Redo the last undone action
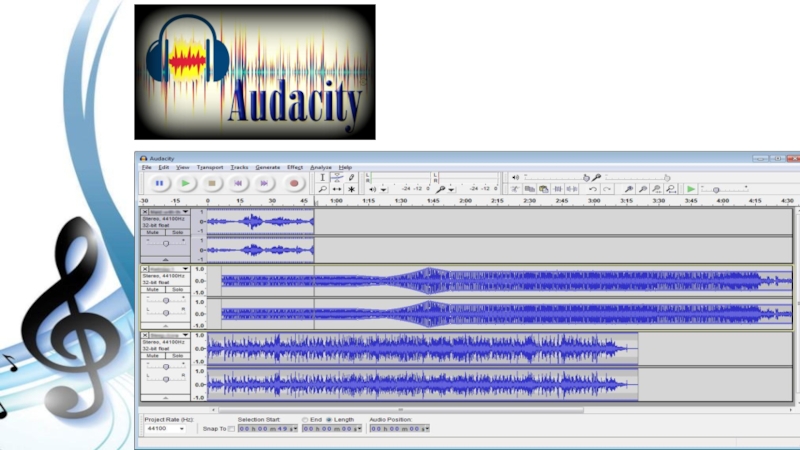 pyautogui.click(x=607, y=189)
